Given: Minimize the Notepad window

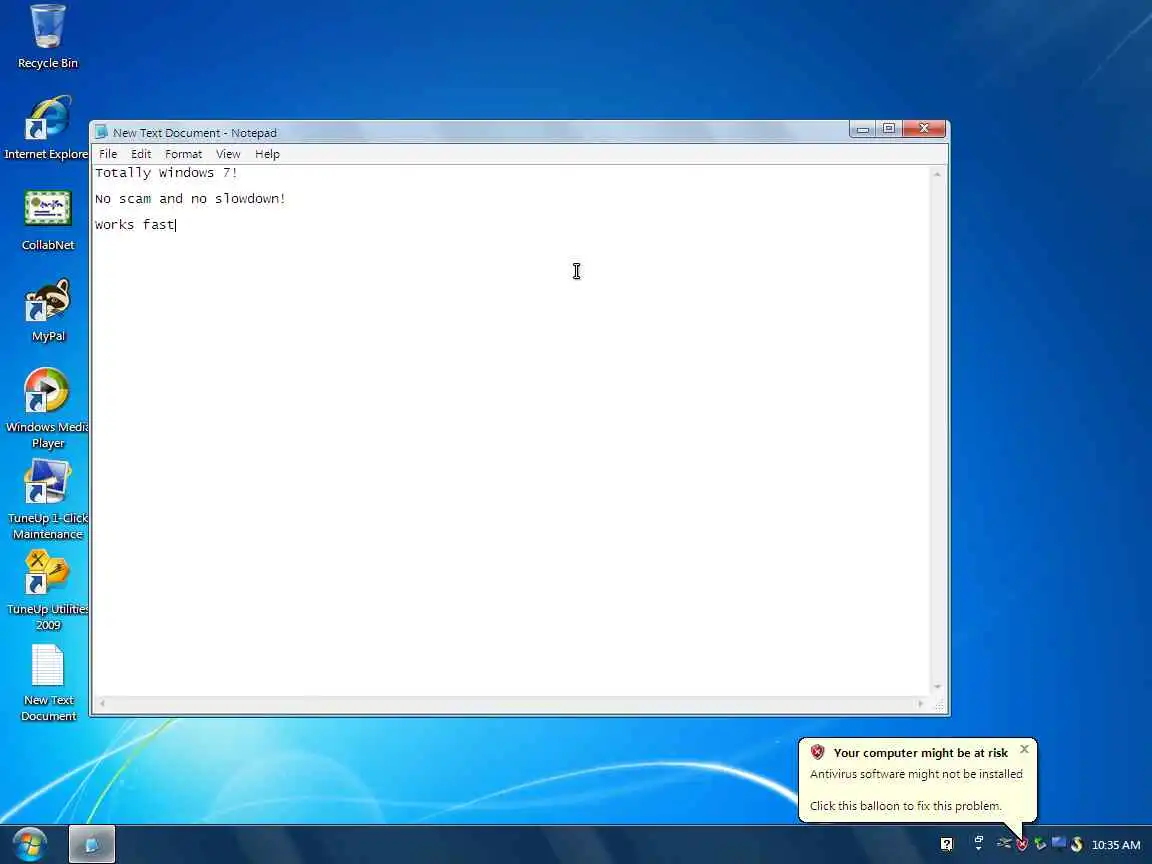Looking at the screenshot, I should 863,129.
